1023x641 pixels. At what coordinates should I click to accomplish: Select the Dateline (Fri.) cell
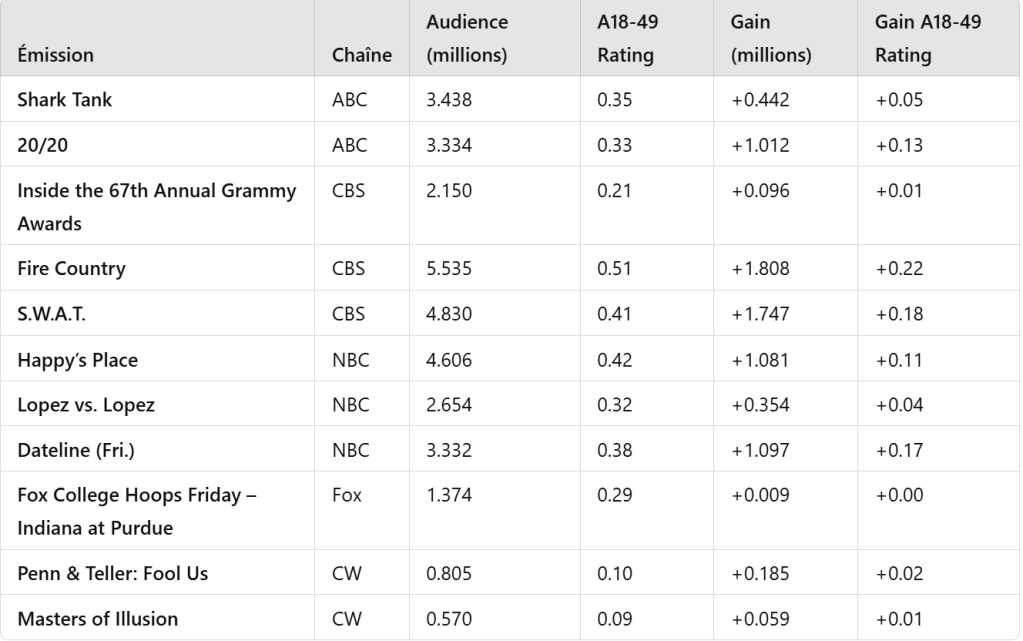[75, 450]
